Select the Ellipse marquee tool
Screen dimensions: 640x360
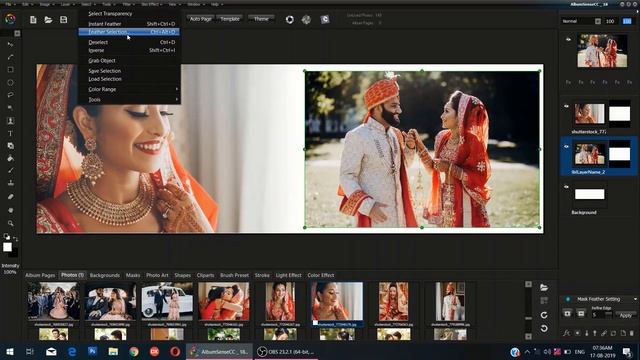coord(11,82)
